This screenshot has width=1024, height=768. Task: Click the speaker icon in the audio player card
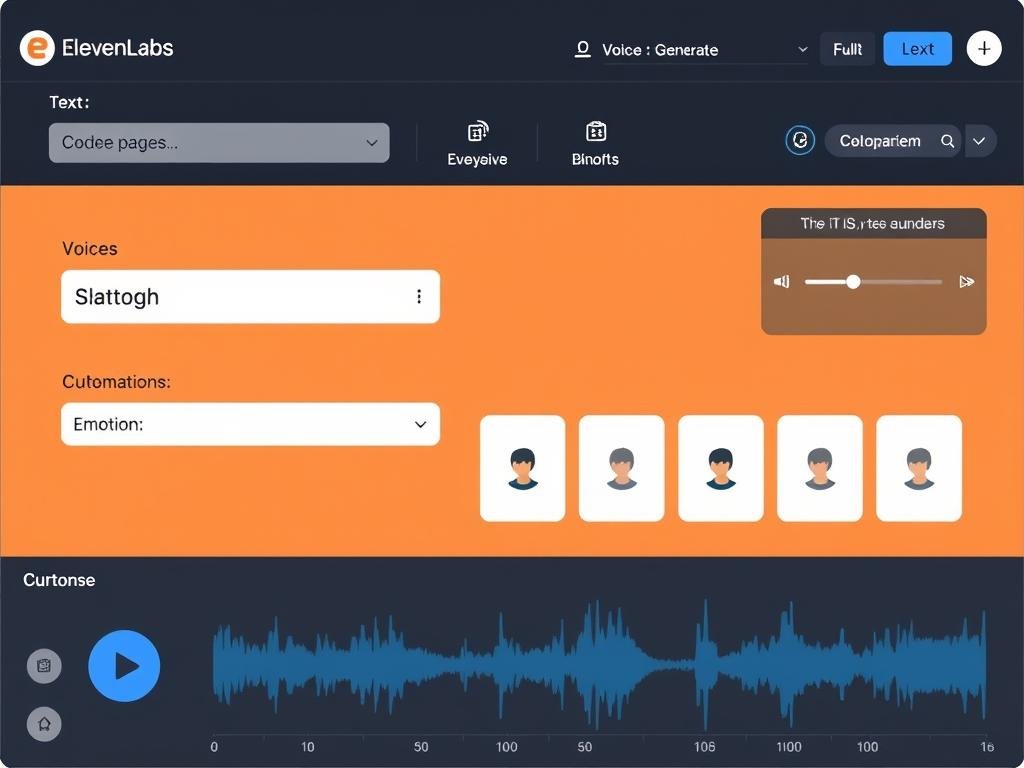(781, 282)
